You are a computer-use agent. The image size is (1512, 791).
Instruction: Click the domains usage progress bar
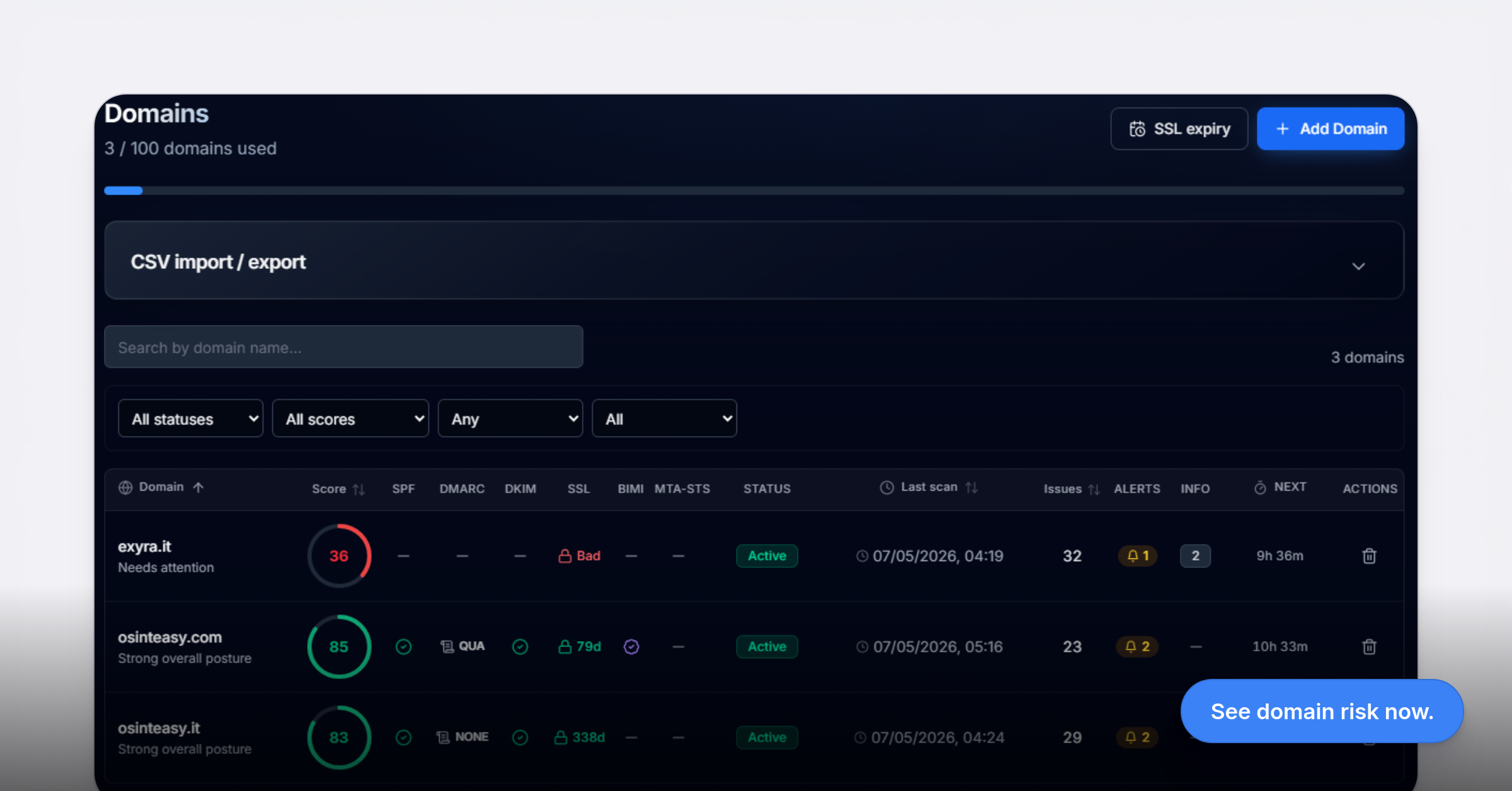(x=754, y=191)
